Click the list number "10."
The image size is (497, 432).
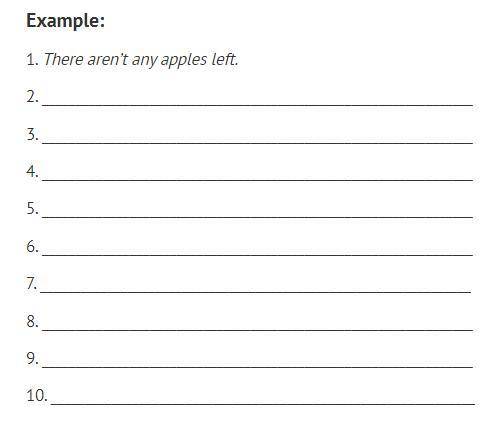[x=37, y=396]
